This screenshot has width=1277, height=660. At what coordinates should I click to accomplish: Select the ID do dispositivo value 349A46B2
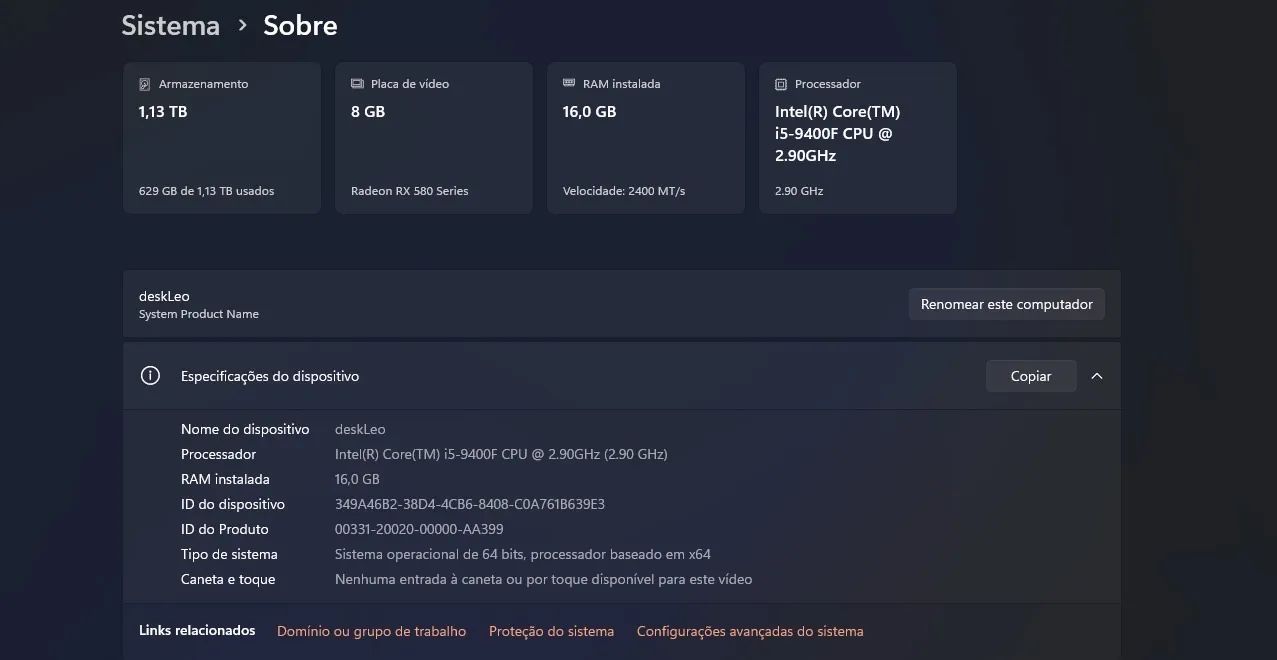[470, 504]
